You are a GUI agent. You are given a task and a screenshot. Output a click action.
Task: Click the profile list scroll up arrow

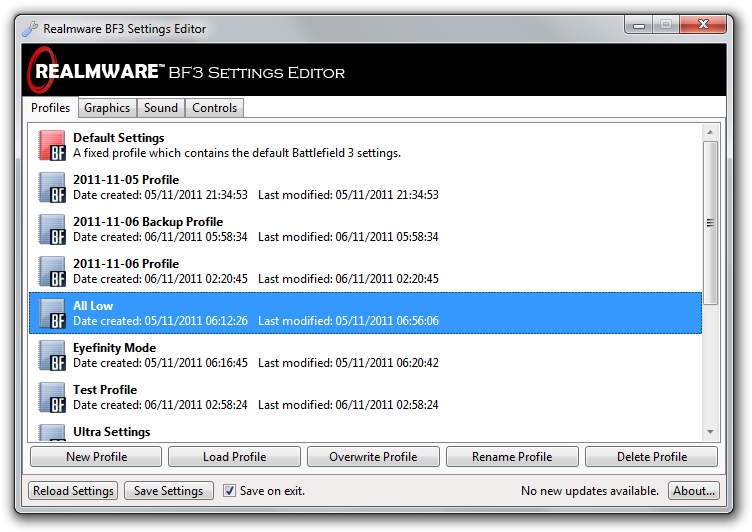pyautogui.click(x=710, y=131)
